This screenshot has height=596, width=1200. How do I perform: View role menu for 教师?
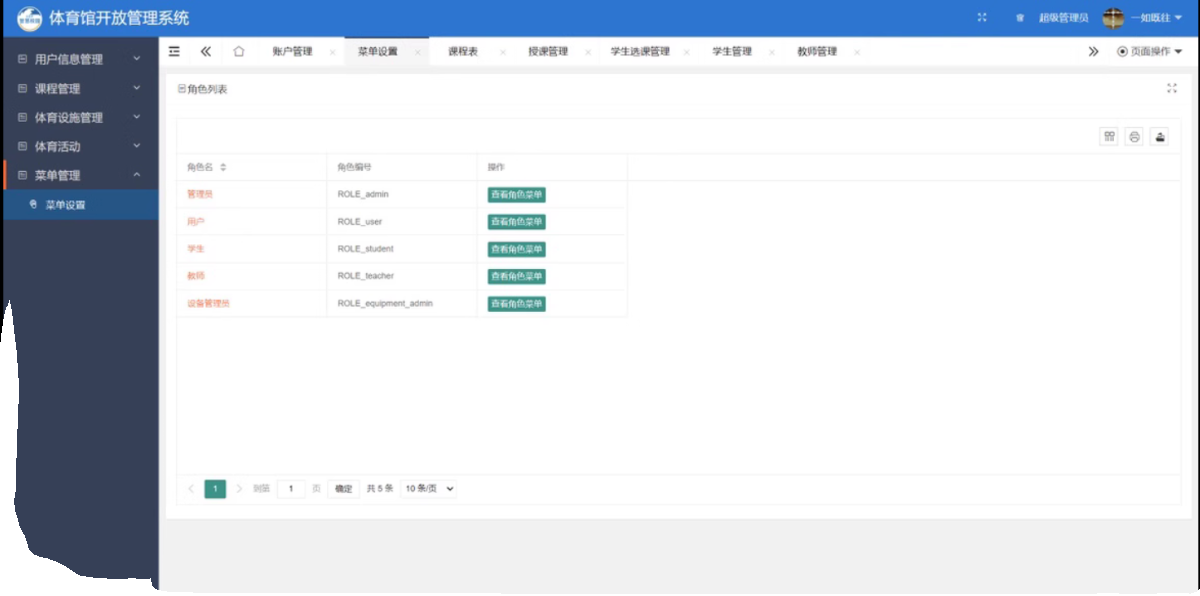[x=516, y=276]
